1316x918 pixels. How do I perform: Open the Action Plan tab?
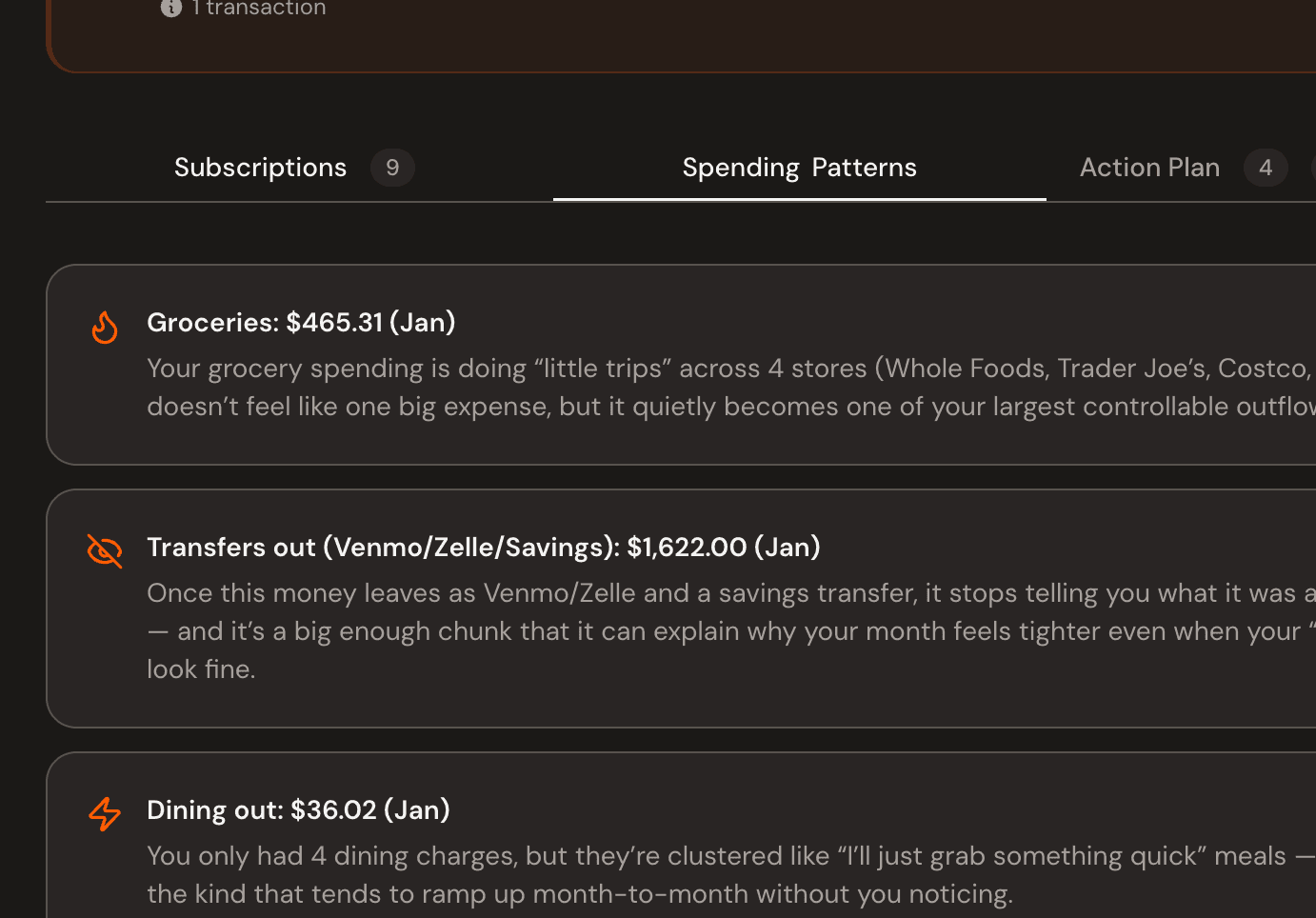coord(1149,167)
